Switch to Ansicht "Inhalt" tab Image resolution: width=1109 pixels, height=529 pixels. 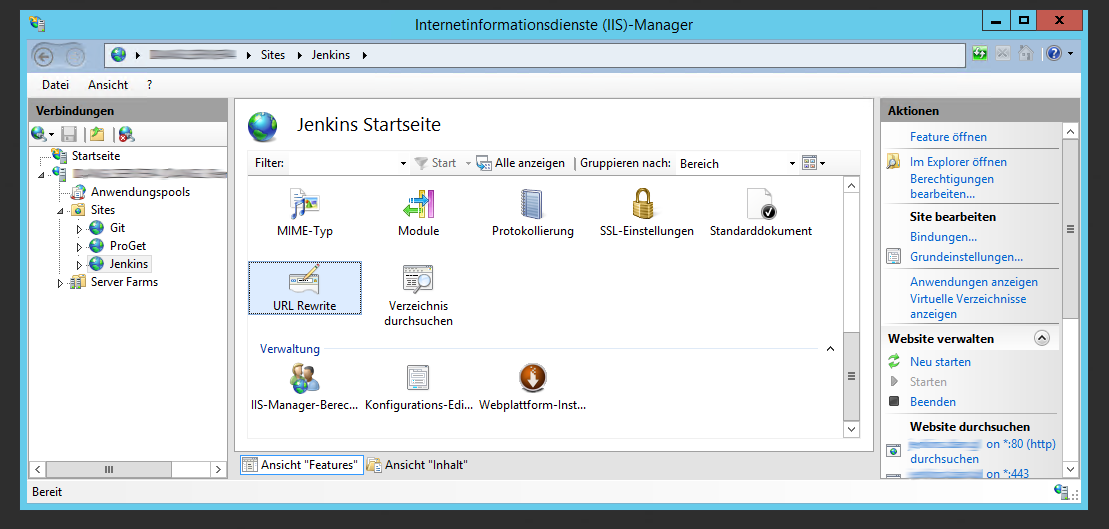[x=418, y=465]
